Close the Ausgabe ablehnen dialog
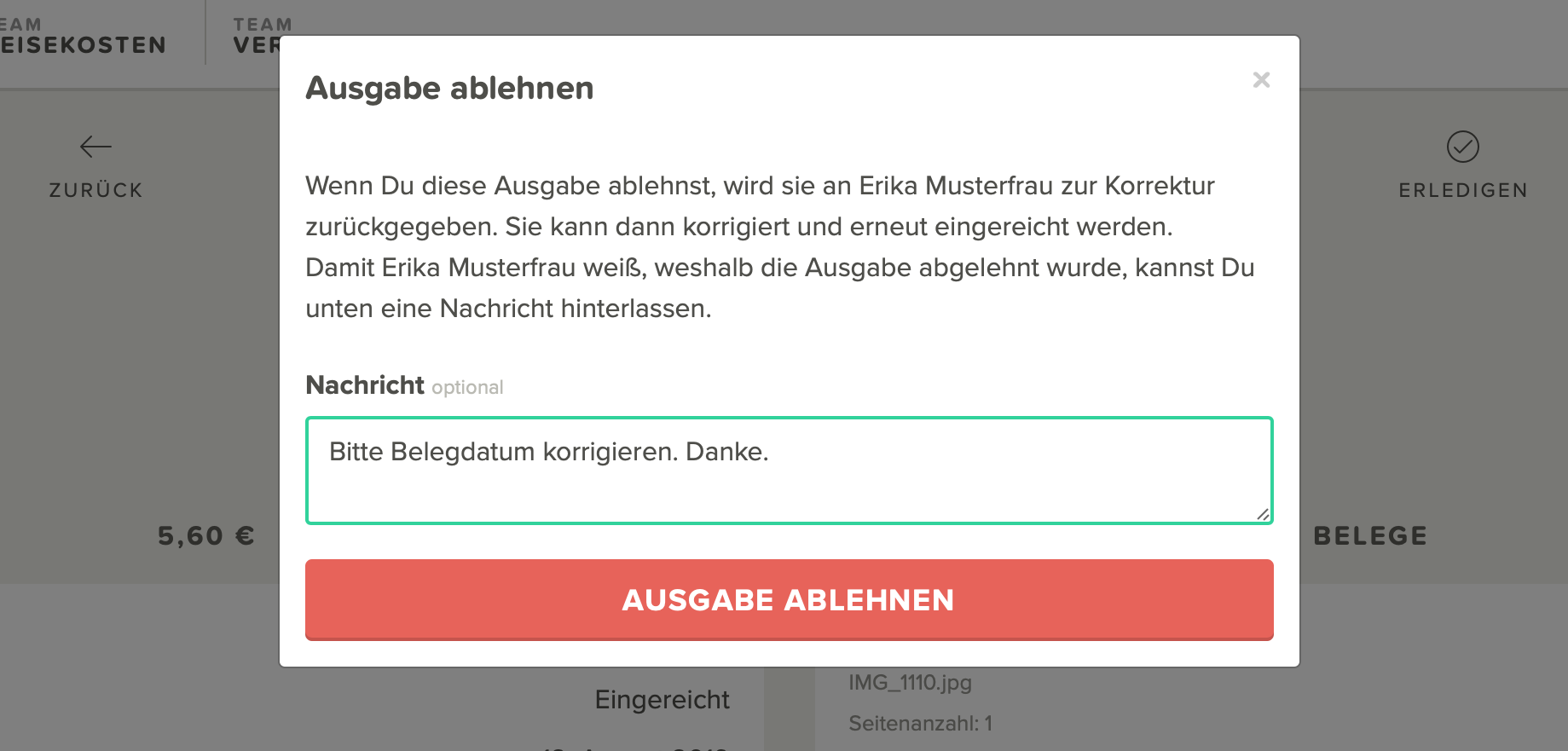Screen dimensions: 1568x751 [x=1261, y=79]
